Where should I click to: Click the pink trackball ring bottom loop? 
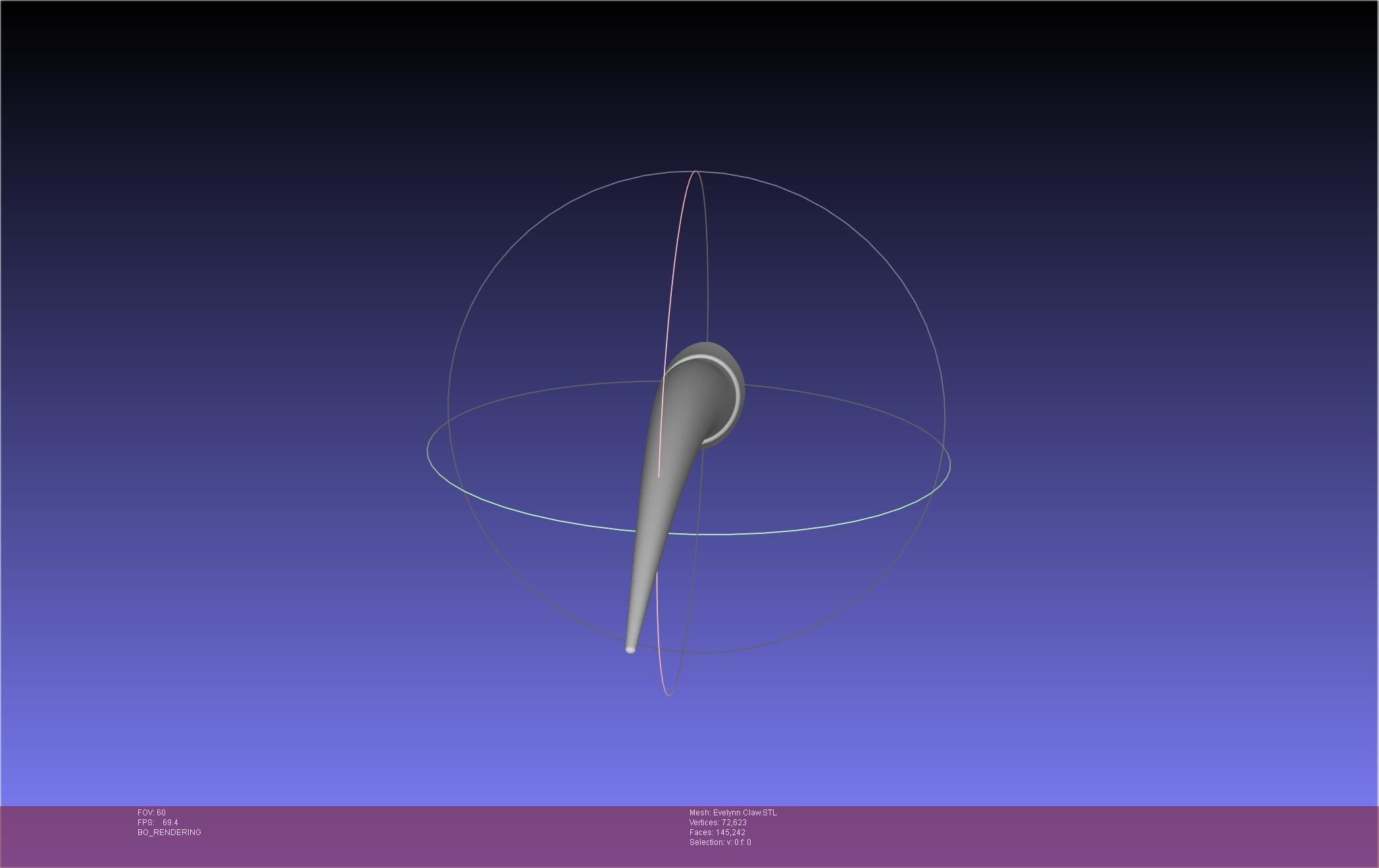pyautogui.click(x=668, y=694)
